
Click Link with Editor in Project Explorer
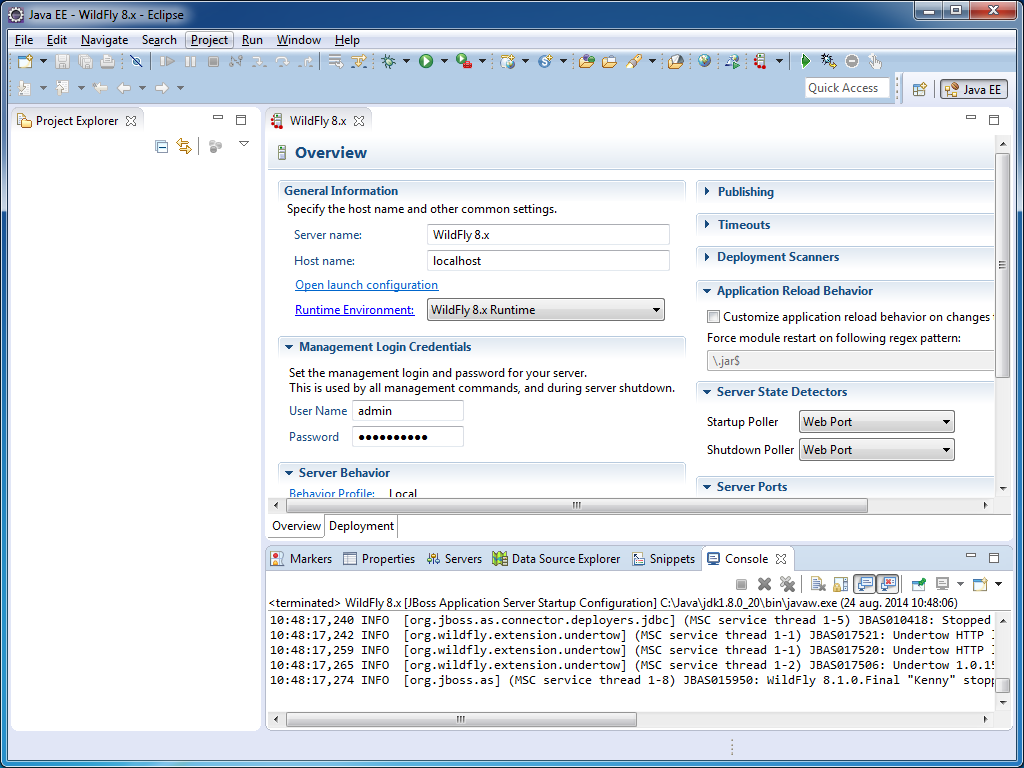[x=184, y=146]
